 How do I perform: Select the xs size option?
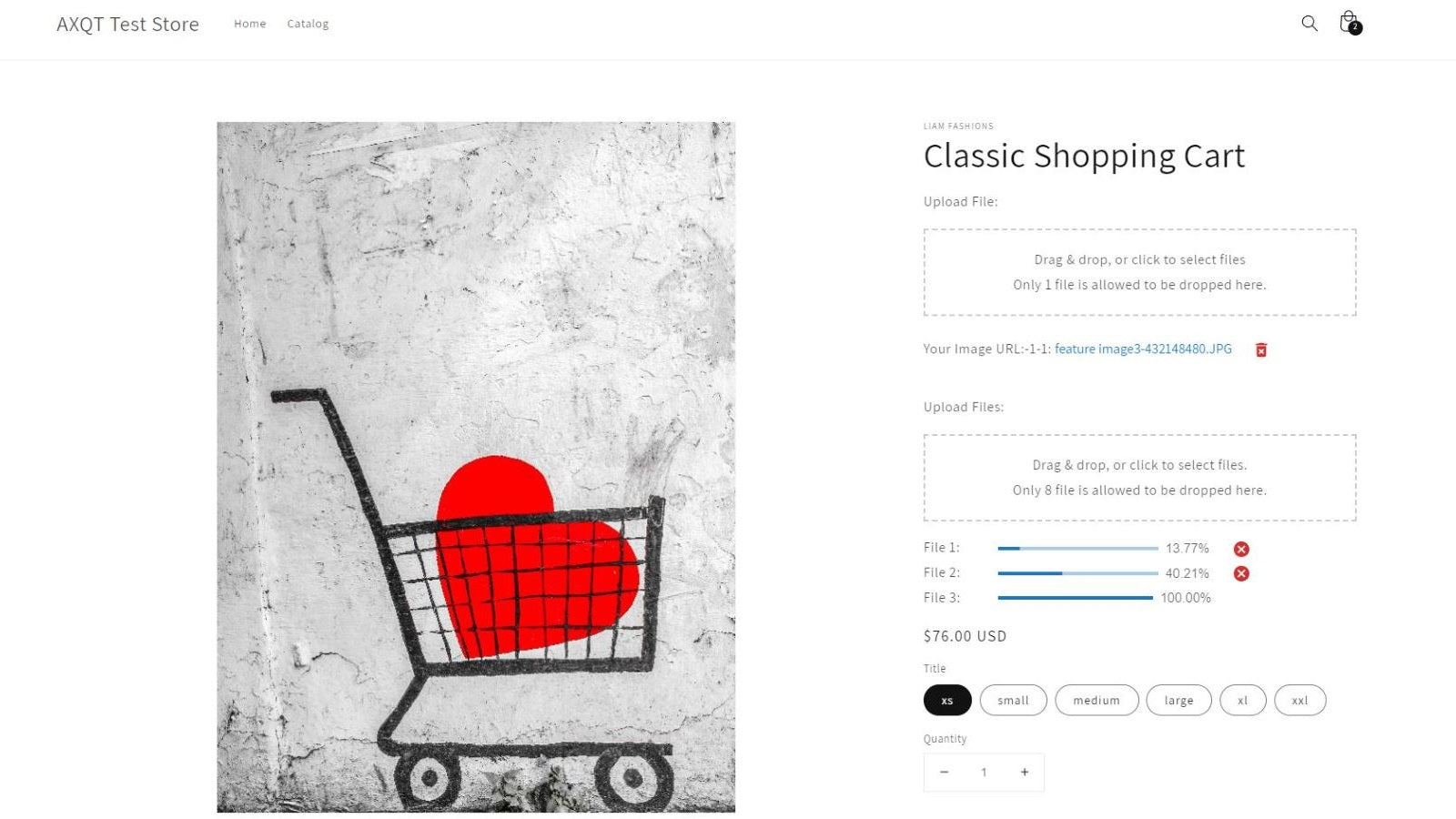pos(947,701)
